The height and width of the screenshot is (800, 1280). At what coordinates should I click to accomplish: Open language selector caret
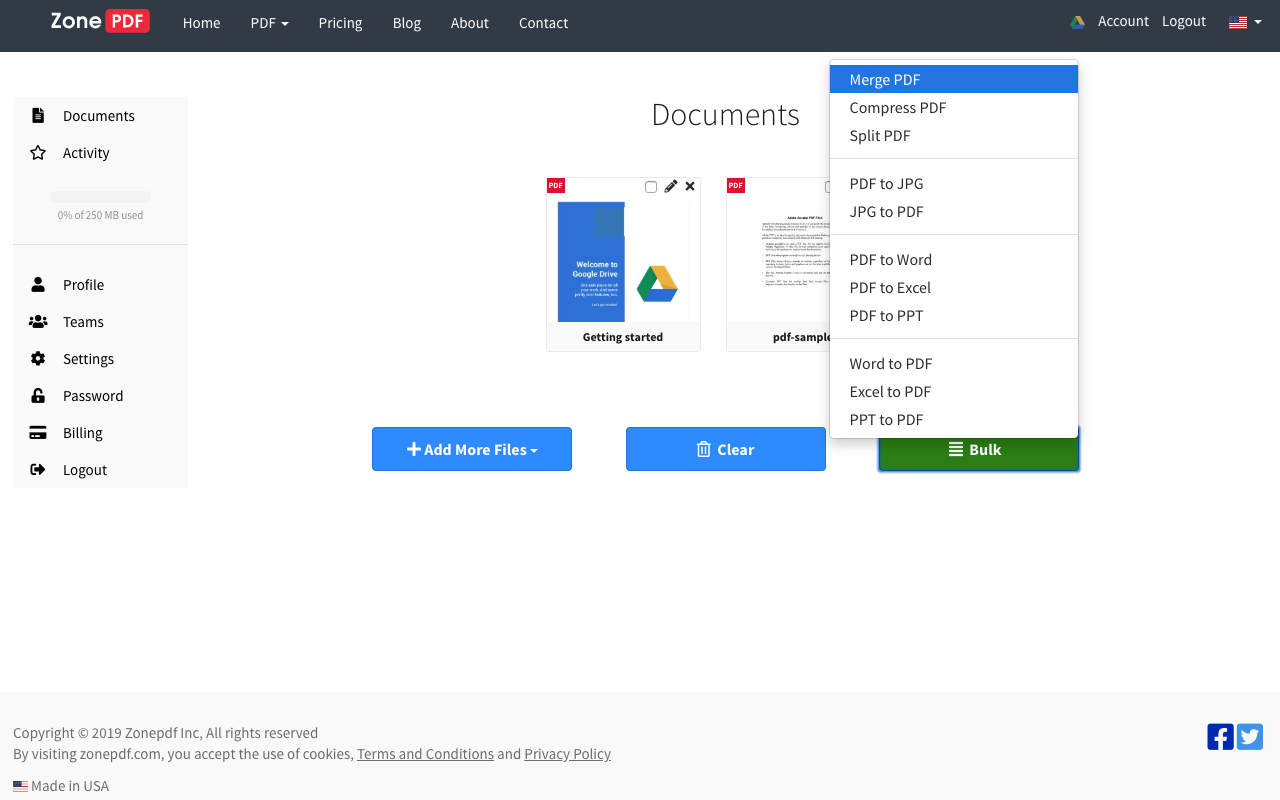click(x=1257, y=22)
